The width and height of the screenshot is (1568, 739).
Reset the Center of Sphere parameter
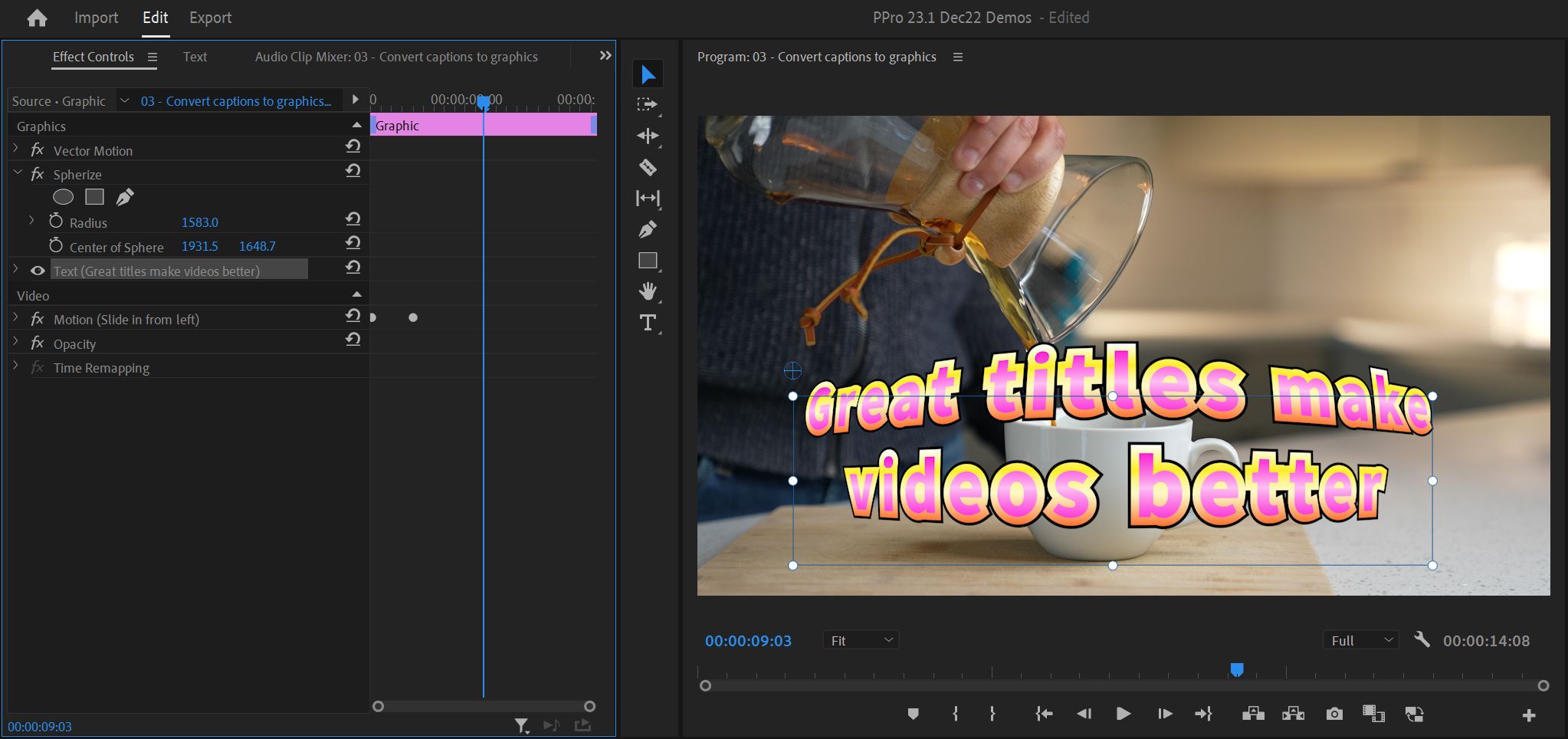353,243
